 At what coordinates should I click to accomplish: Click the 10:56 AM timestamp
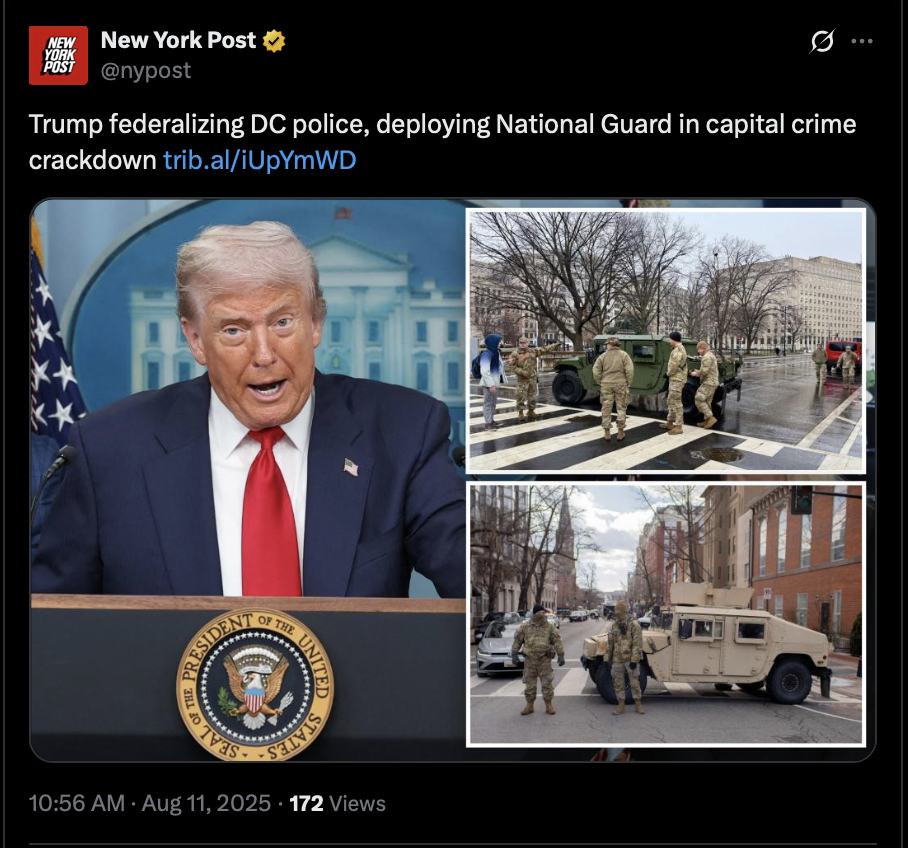[x=76, y=803]
